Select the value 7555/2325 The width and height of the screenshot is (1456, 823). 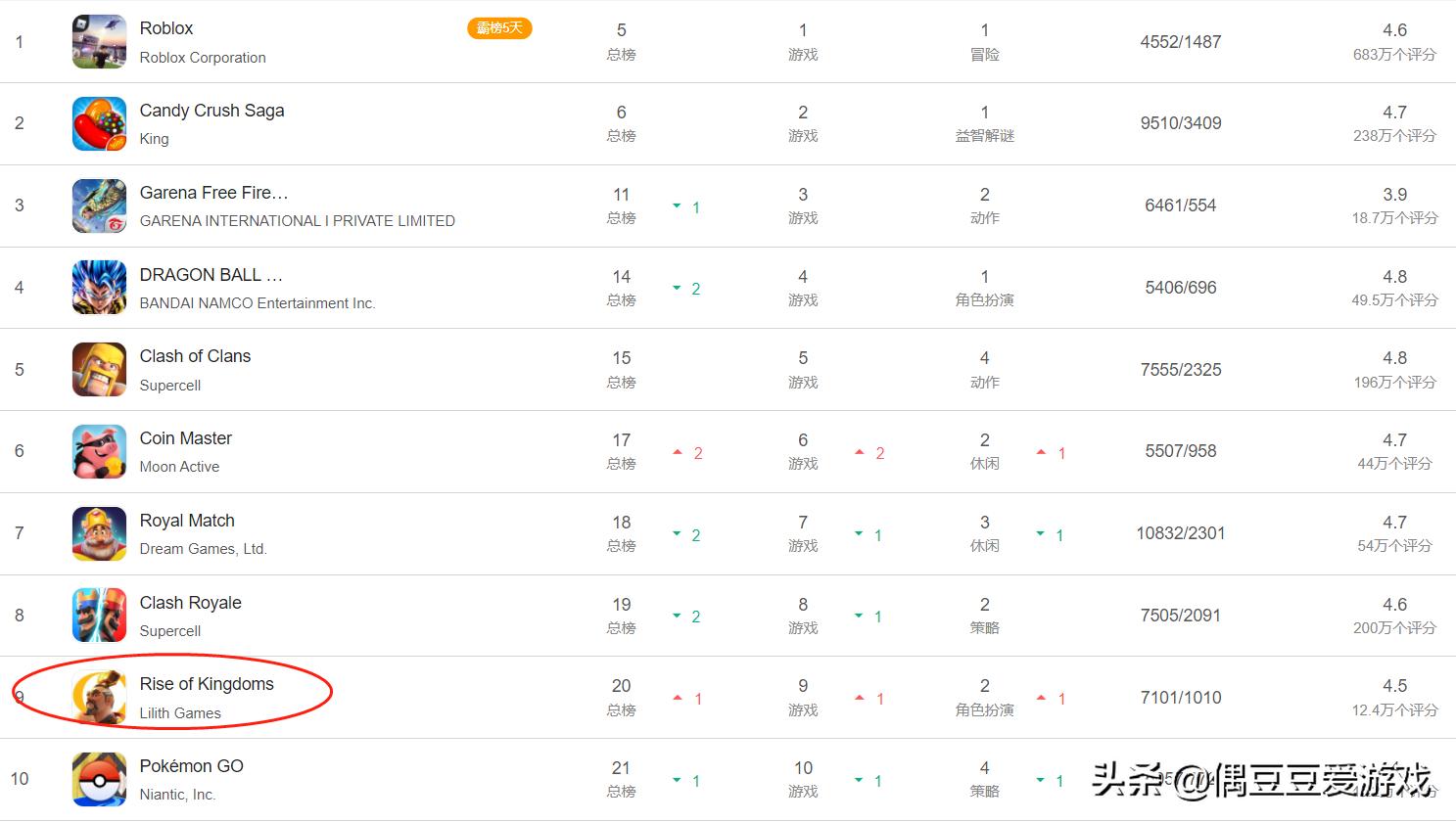point(1181,370)
